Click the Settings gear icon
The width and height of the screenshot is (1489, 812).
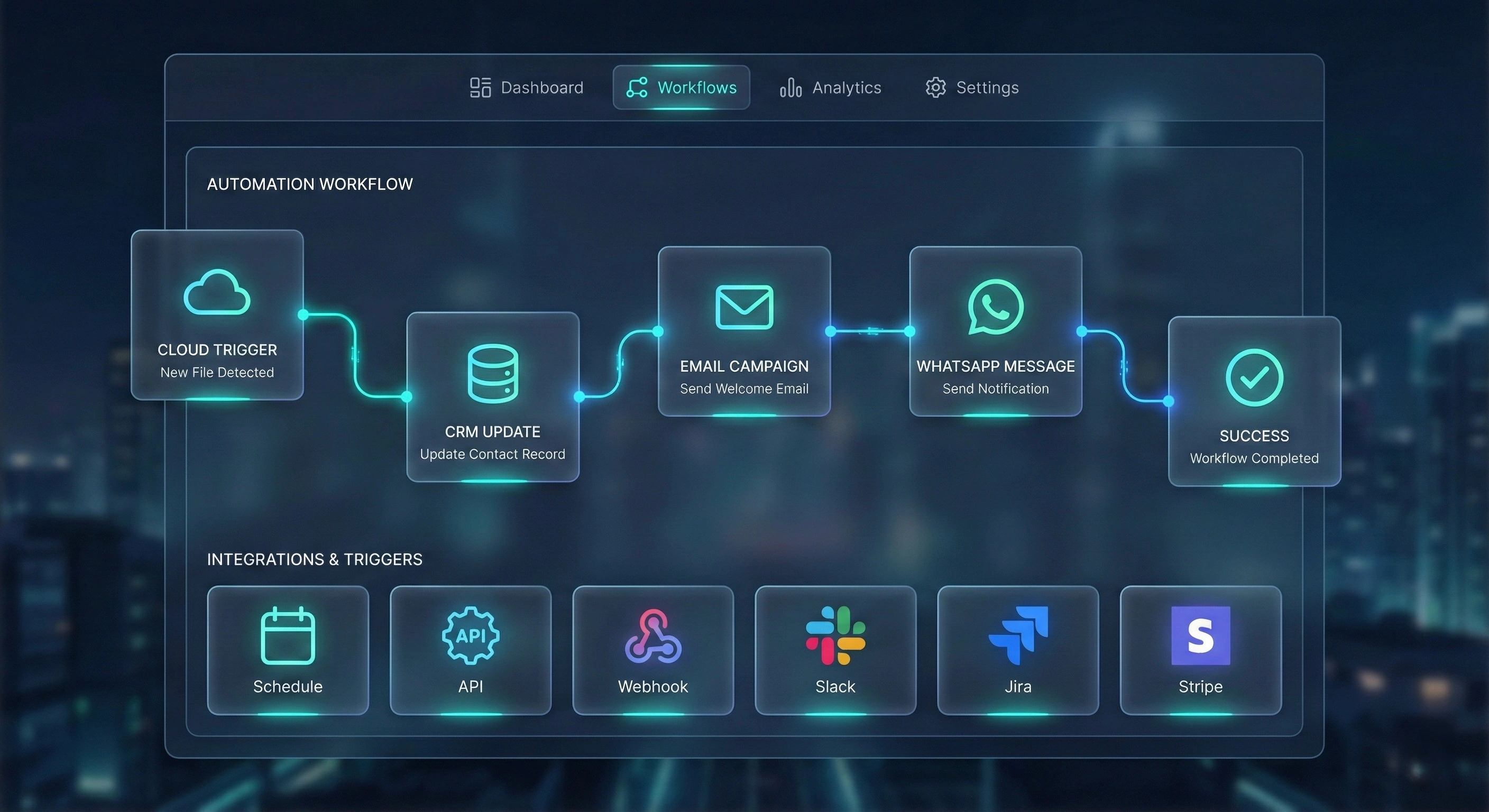coord(935,87)
